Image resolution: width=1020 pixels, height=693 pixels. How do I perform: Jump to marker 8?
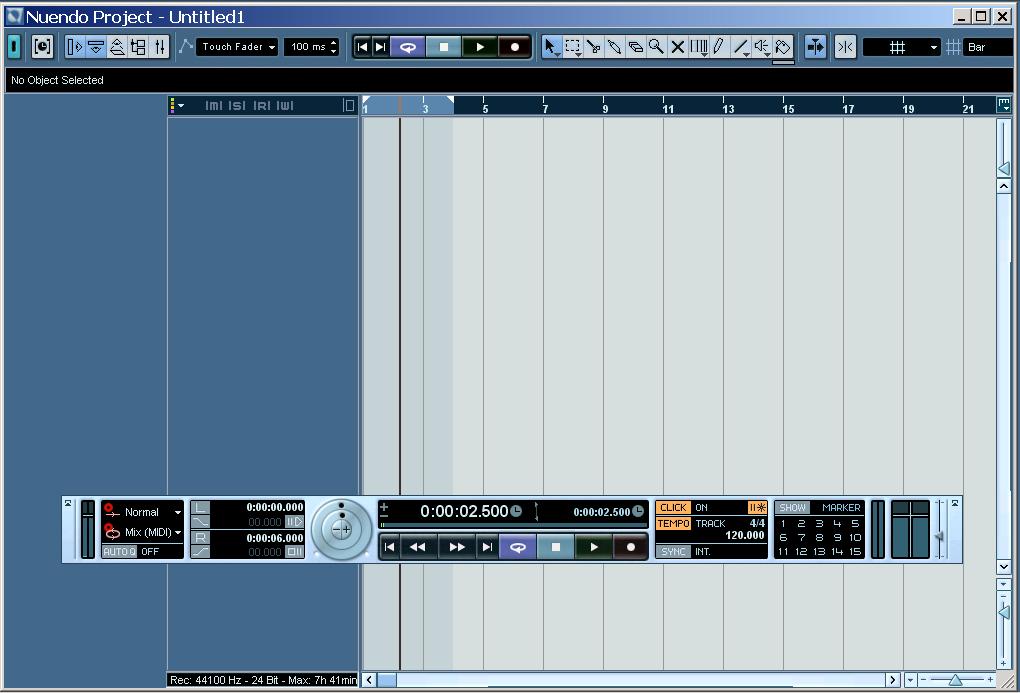pos(819,537)
